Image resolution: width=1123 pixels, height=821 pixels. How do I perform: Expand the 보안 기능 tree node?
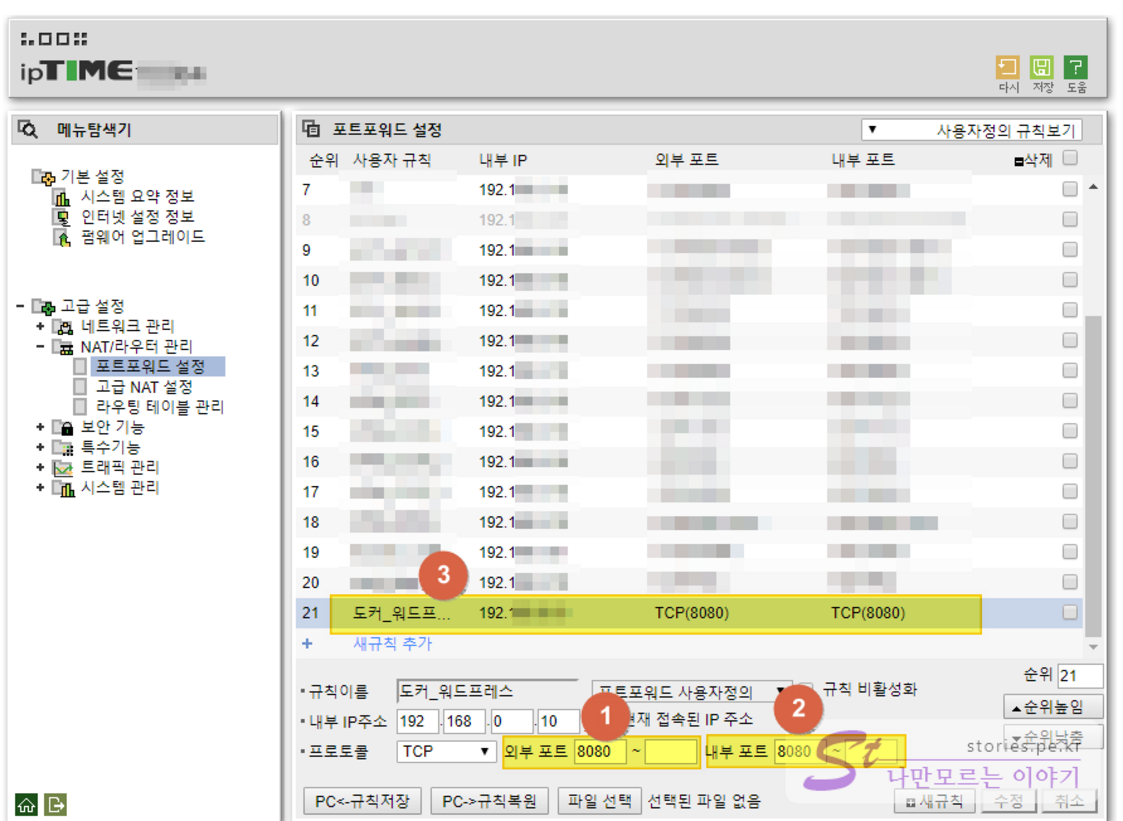[41, 427]
